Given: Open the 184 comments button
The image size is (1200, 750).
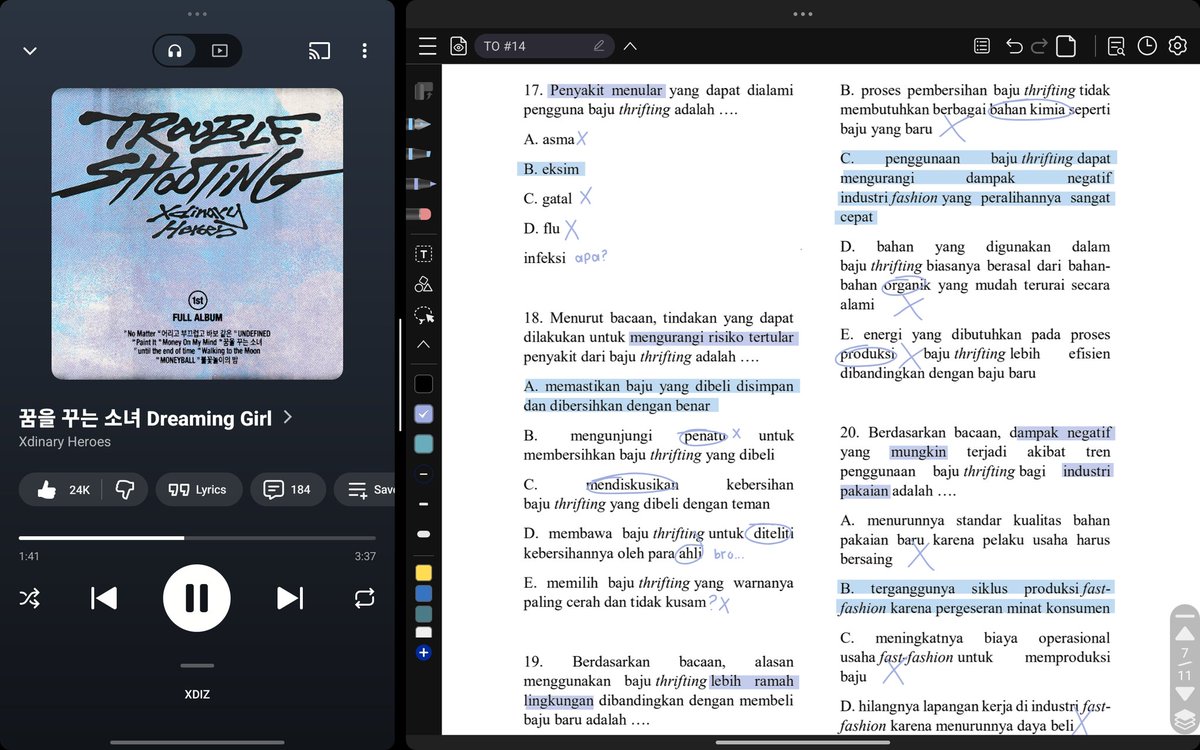Looking at the screenshot, I should pyautogui.click(x=287, y=490).
